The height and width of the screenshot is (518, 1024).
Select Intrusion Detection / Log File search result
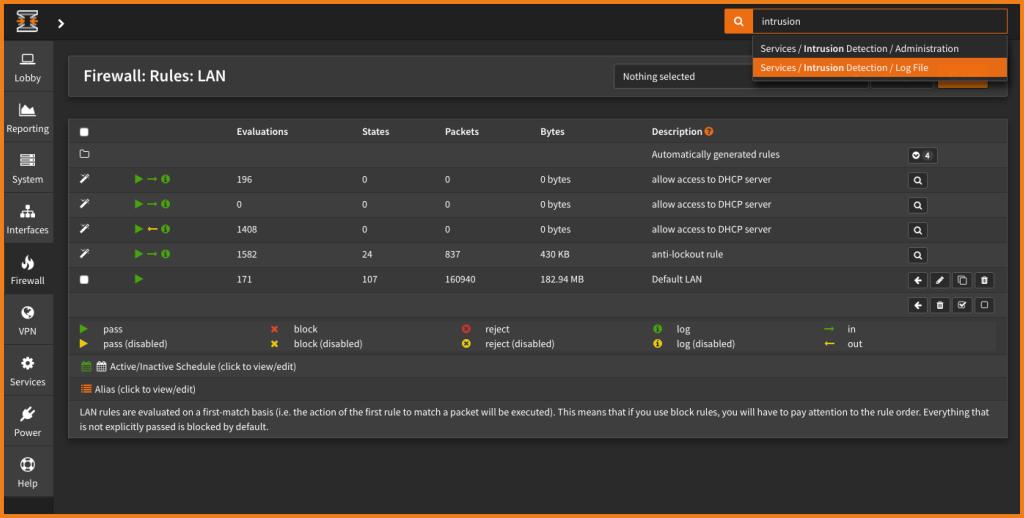click(844, 68)
